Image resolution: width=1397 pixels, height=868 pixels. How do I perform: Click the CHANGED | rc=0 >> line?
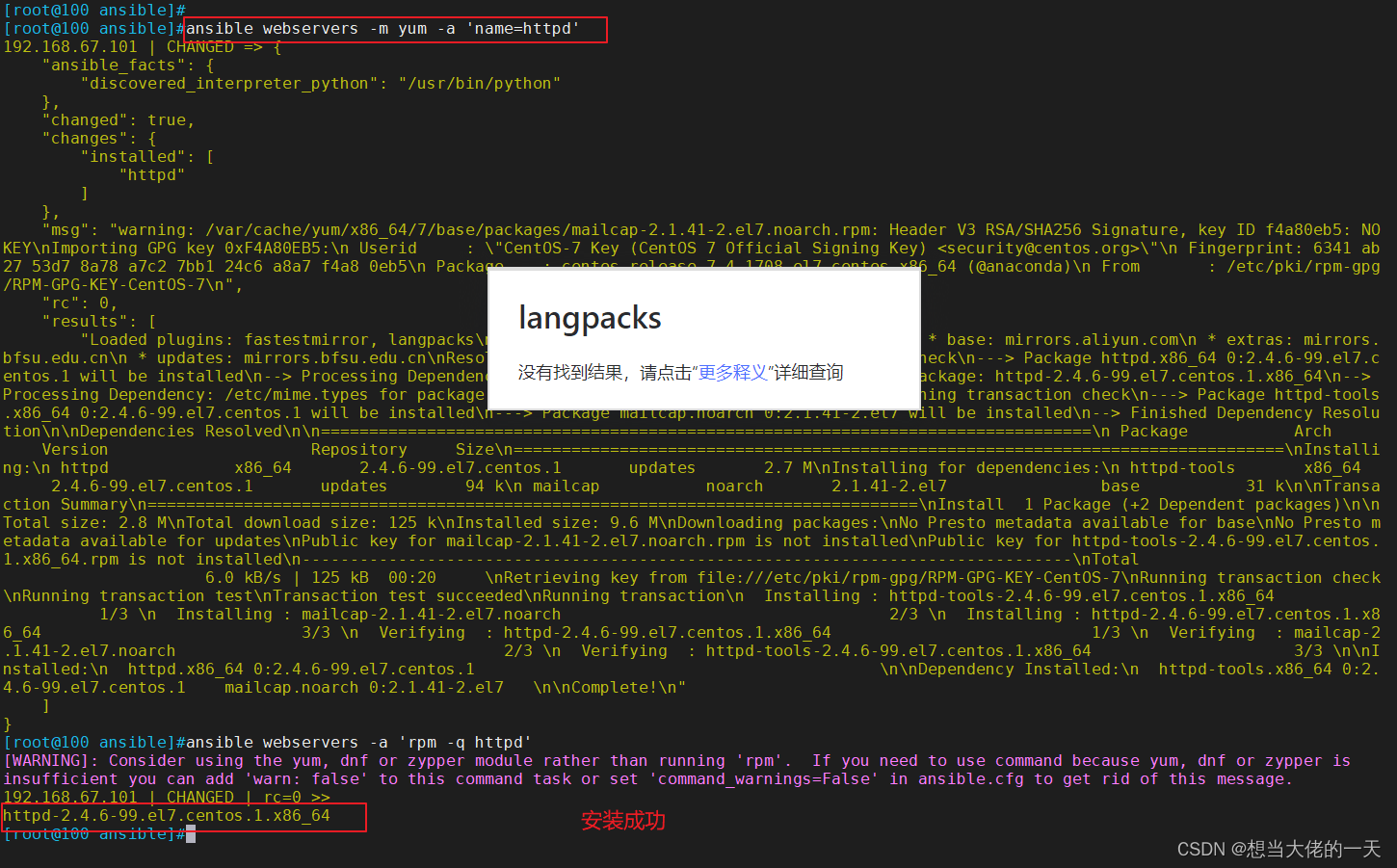[x=167, y=798]
